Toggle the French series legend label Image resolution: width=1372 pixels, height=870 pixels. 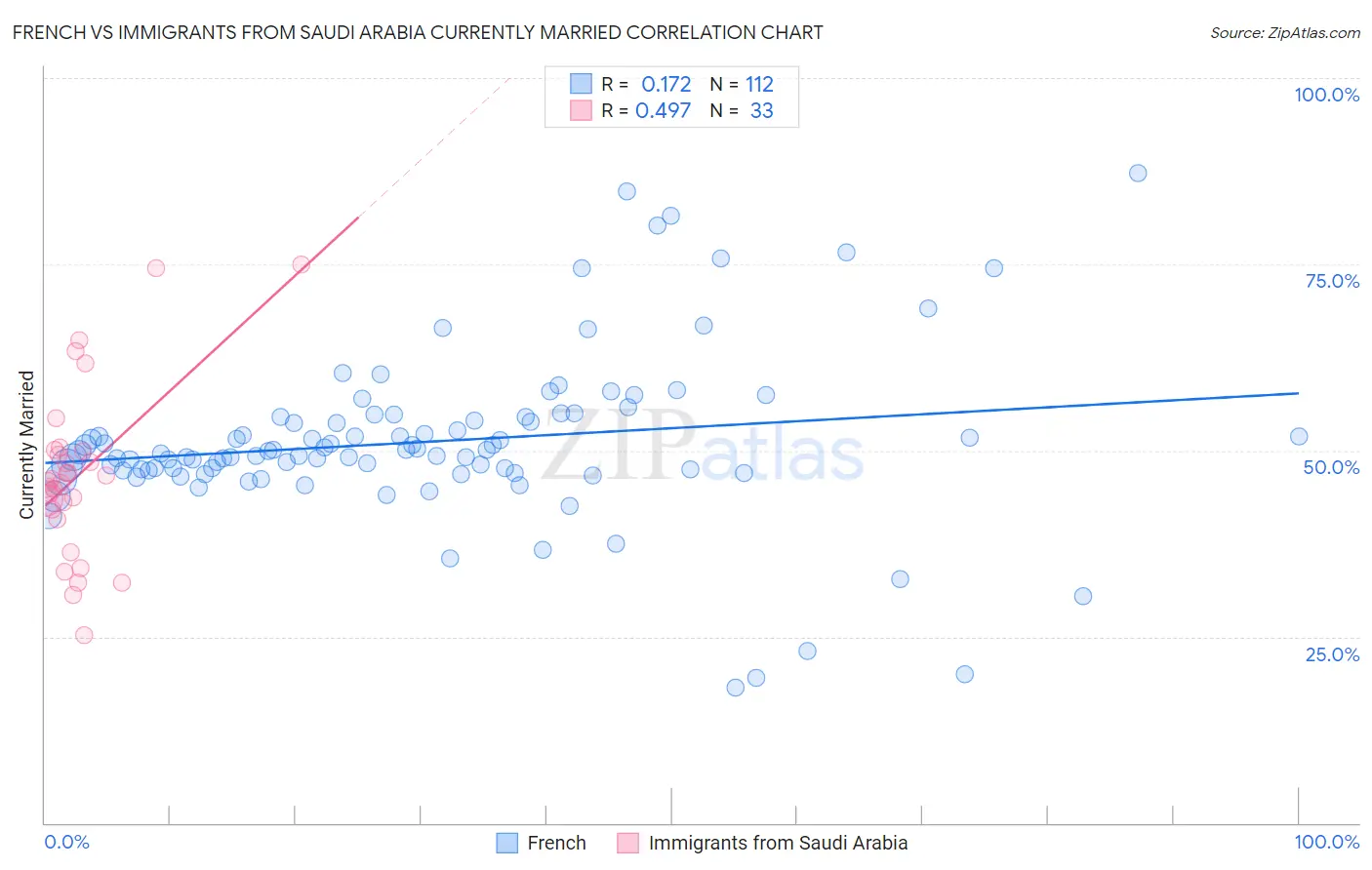click(x=556, y=843)
